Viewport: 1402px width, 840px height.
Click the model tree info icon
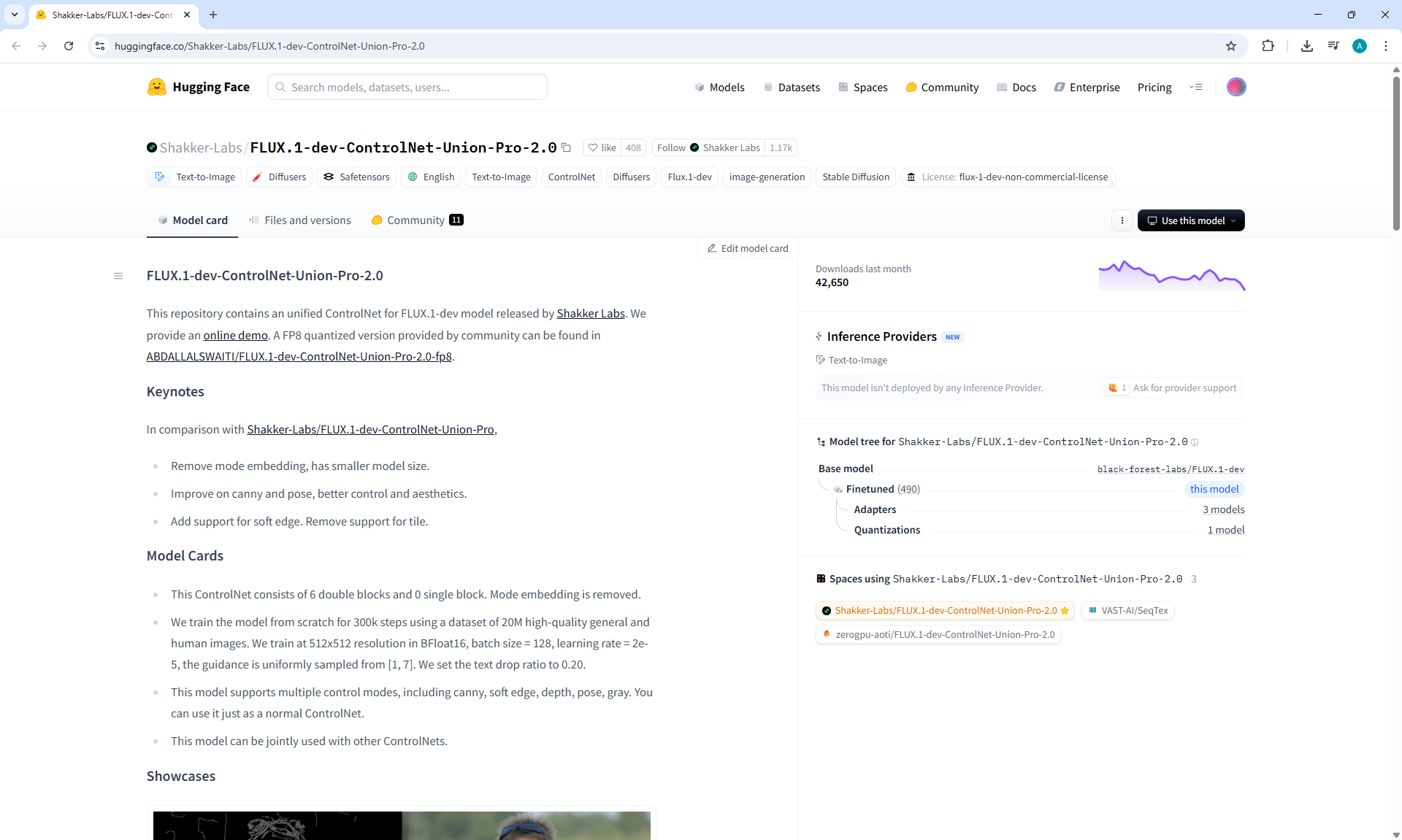point(1195,442)
